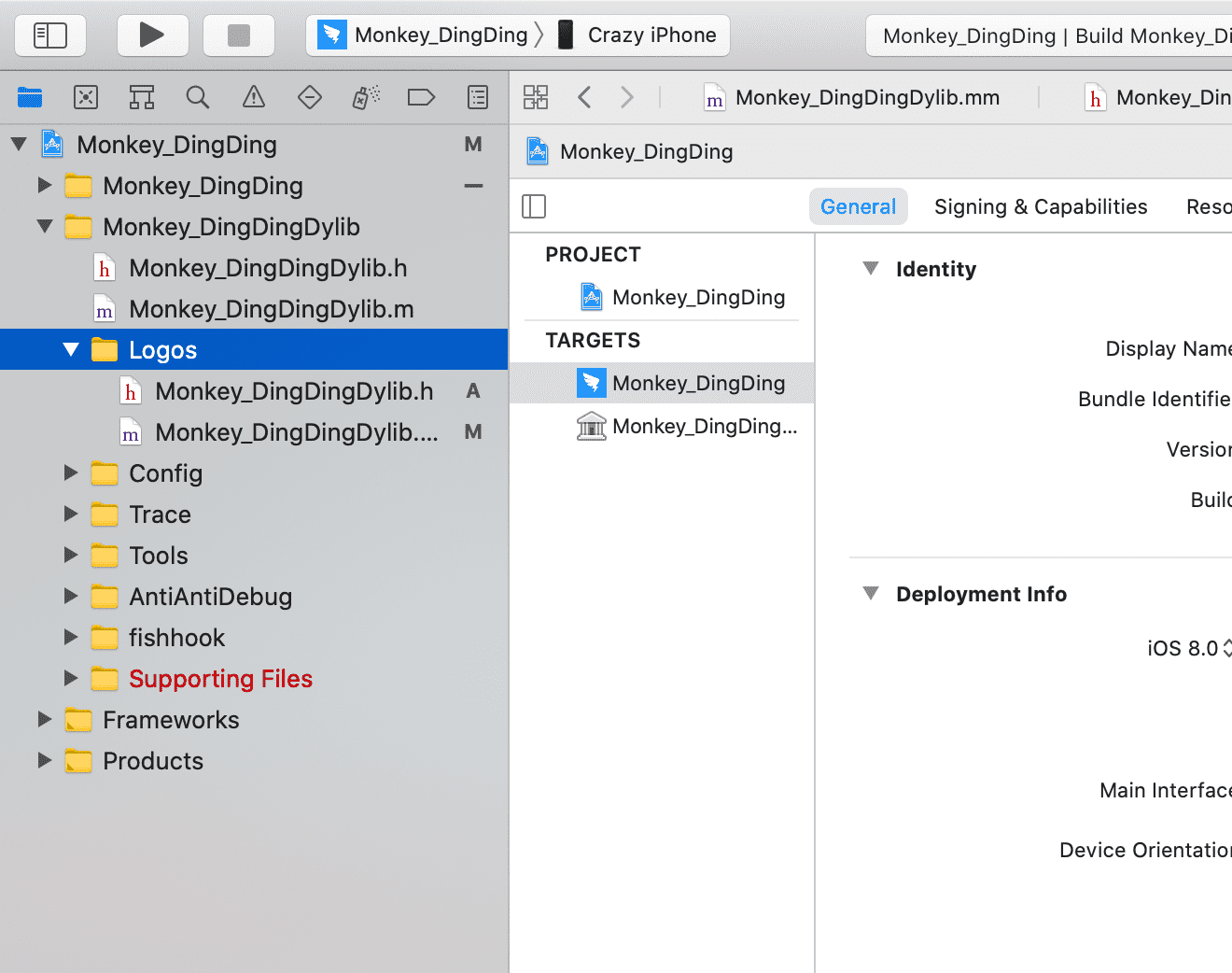Screen dimensions: 1232x973
Task: Select Crazy iPhone run destination
Action: [637, 35]
